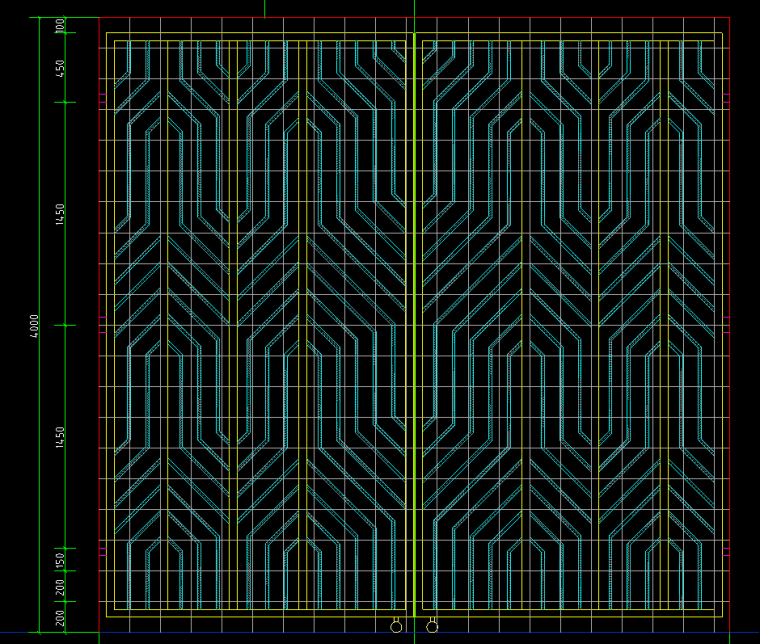This screenshot has height=644, width=760.
Task: Click the 450 dimension label
Action: [61, 68]
